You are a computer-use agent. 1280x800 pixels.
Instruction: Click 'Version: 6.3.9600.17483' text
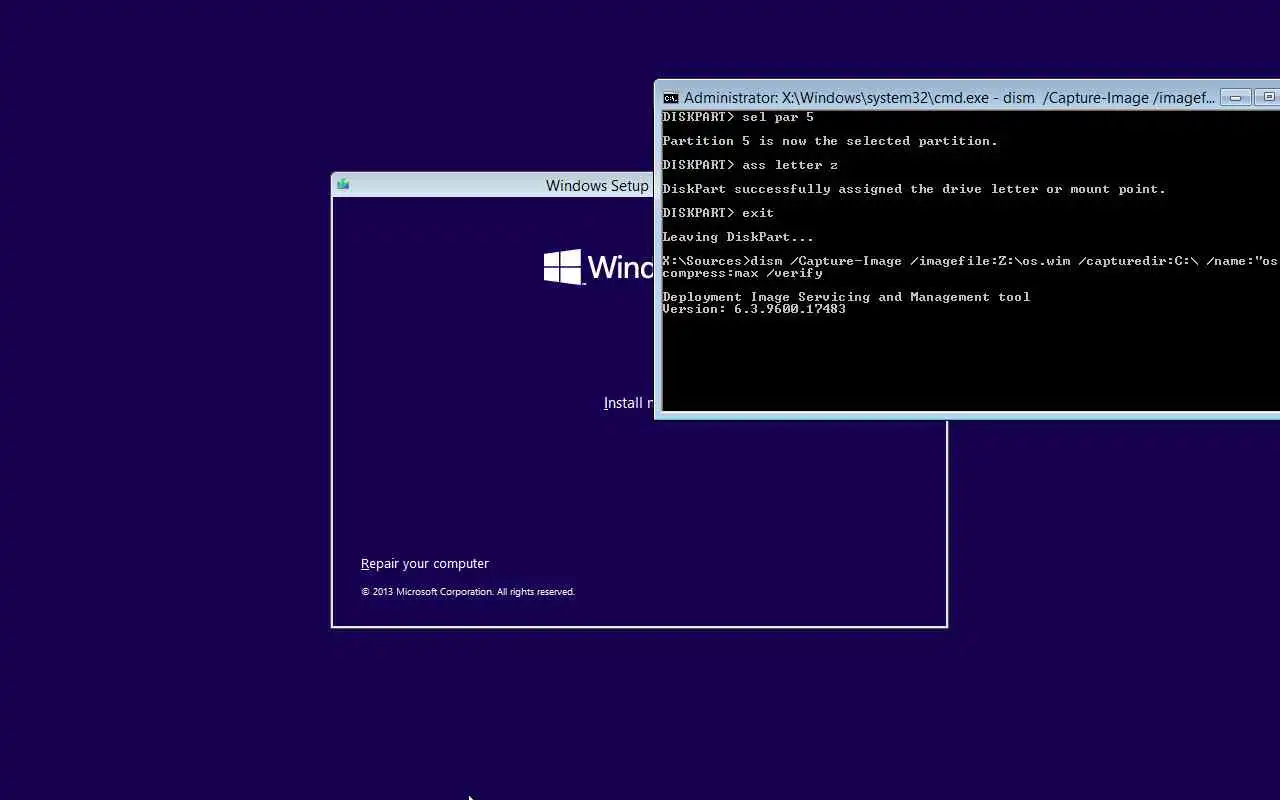point(754,309)
